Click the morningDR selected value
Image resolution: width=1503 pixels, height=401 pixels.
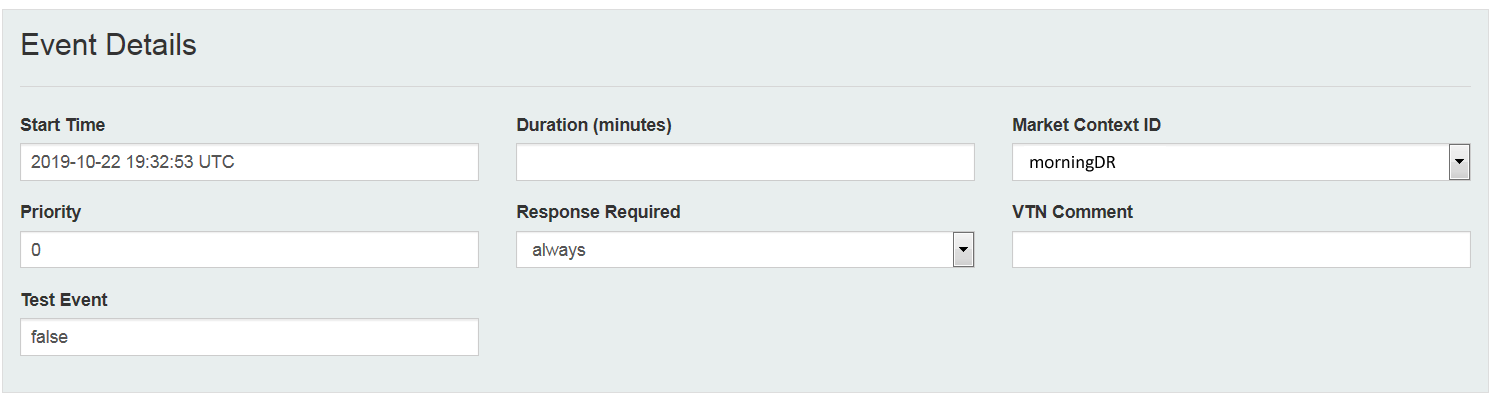(1072, 163)
